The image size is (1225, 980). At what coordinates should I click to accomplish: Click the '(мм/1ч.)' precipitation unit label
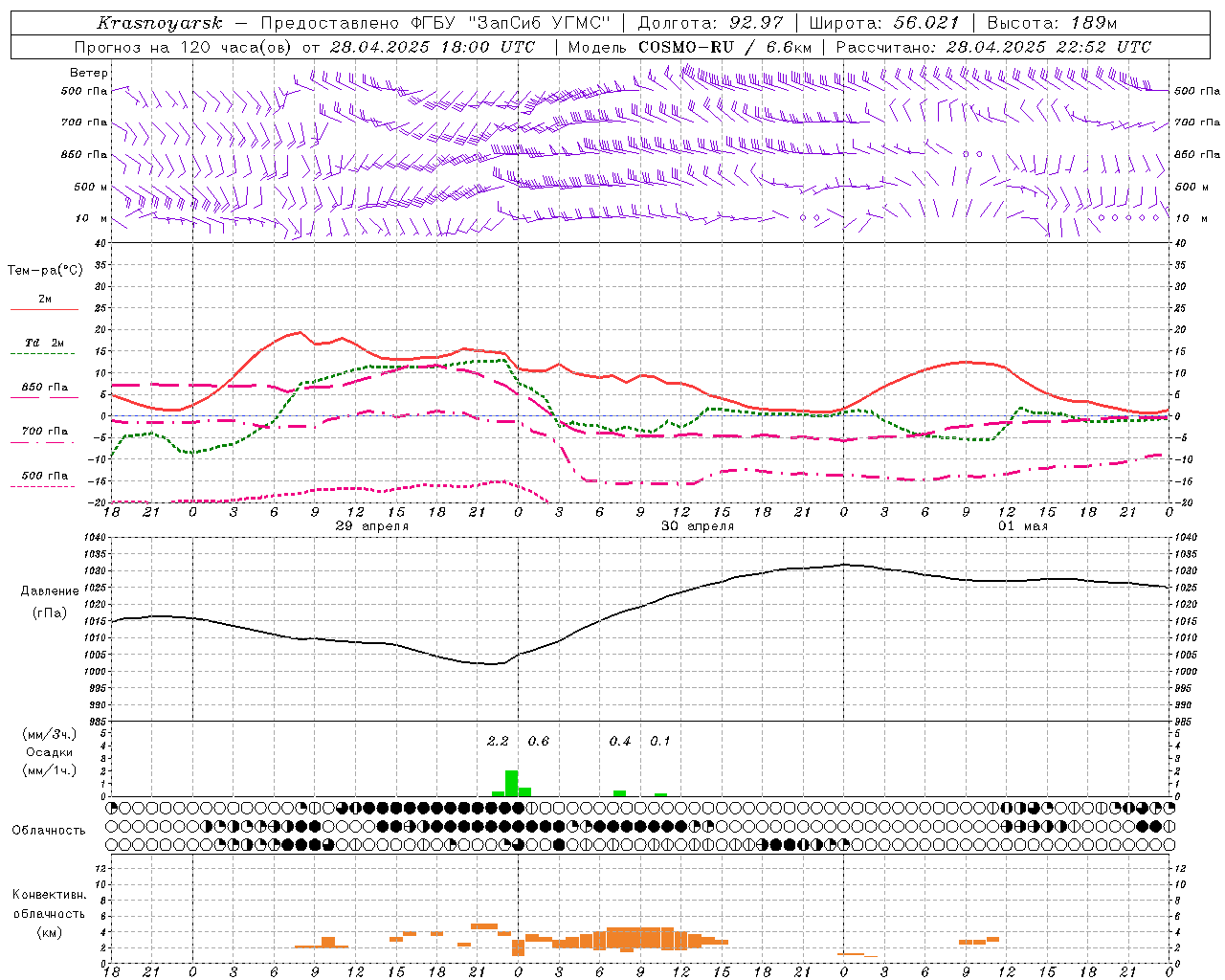click(50, 770)
